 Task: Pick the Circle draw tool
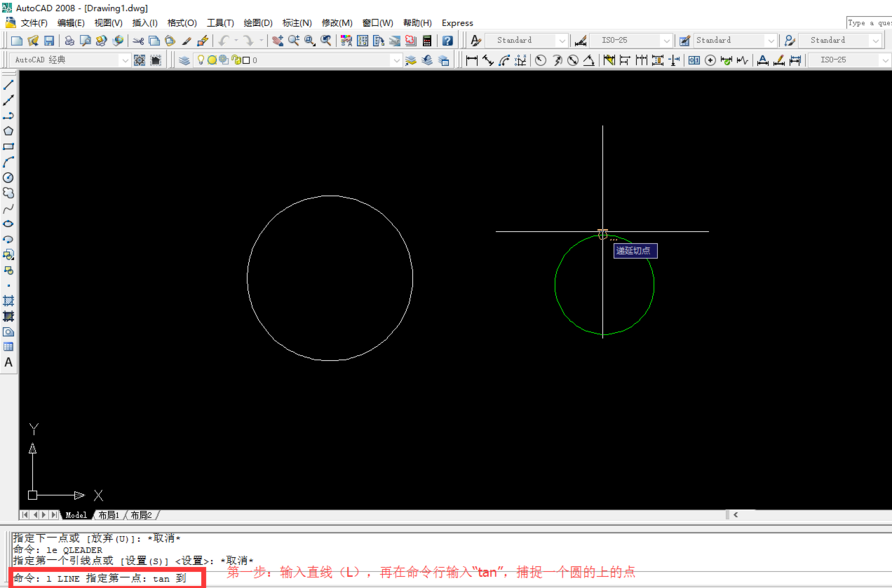click(x=8, y=178)
